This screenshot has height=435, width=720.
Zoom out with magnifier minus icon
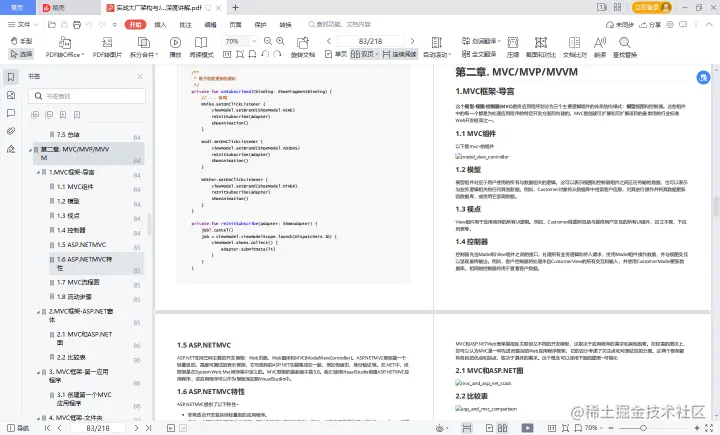pos(268,41)
